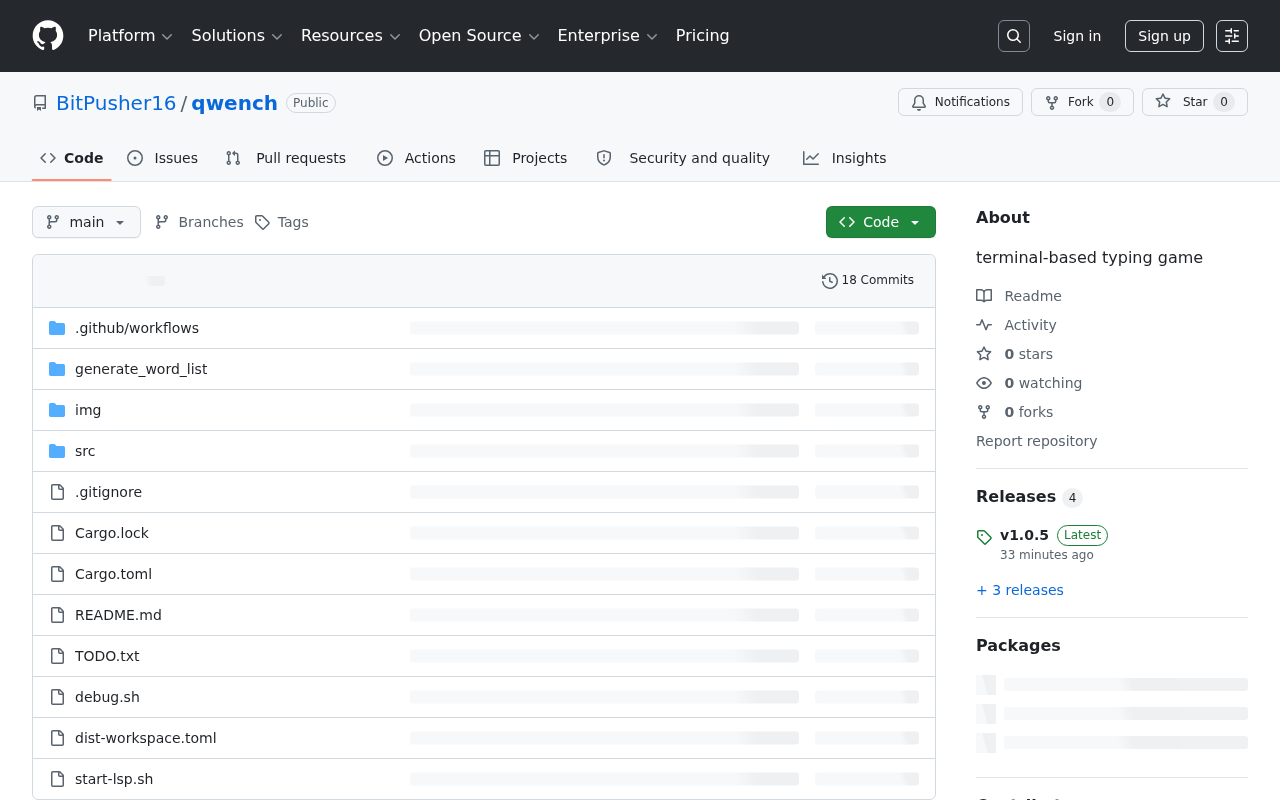
Task: Click the img folder icon
Action: pos(57,410)
